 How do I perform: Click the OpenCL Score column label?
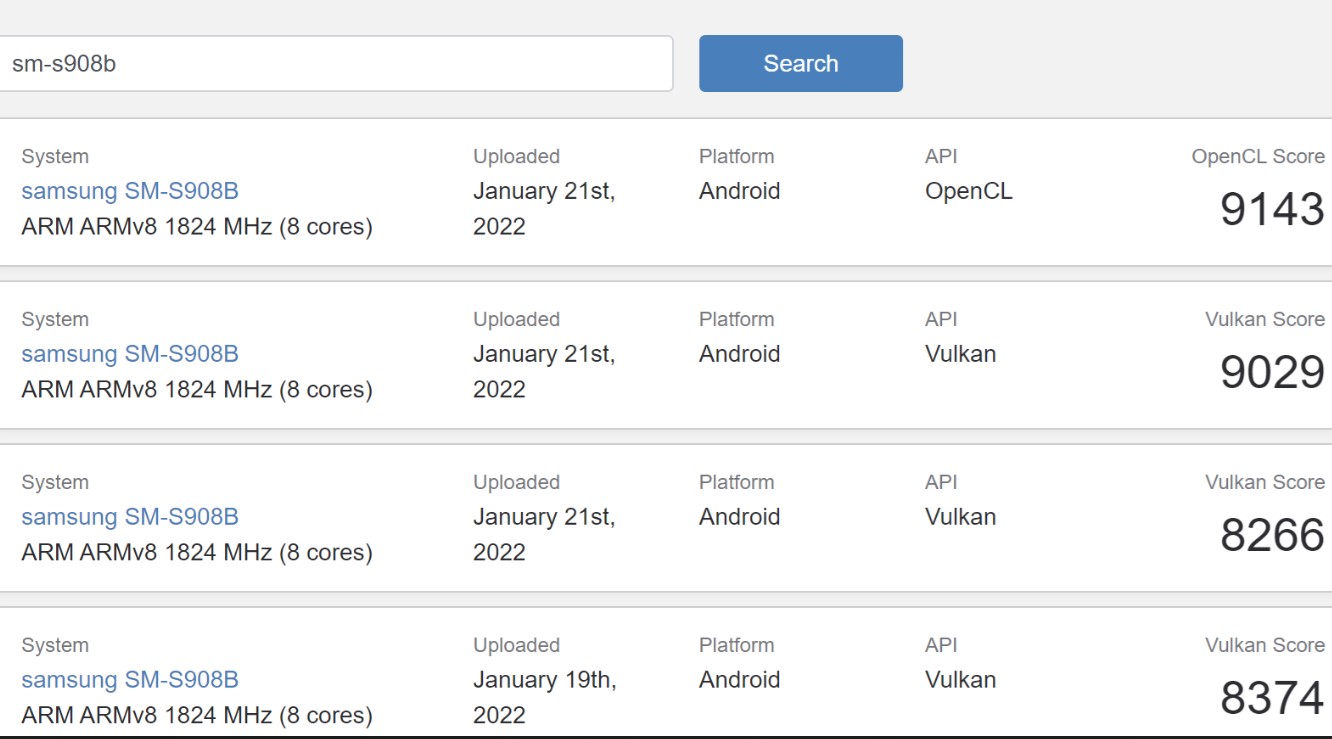click(x=1257, y=157)
